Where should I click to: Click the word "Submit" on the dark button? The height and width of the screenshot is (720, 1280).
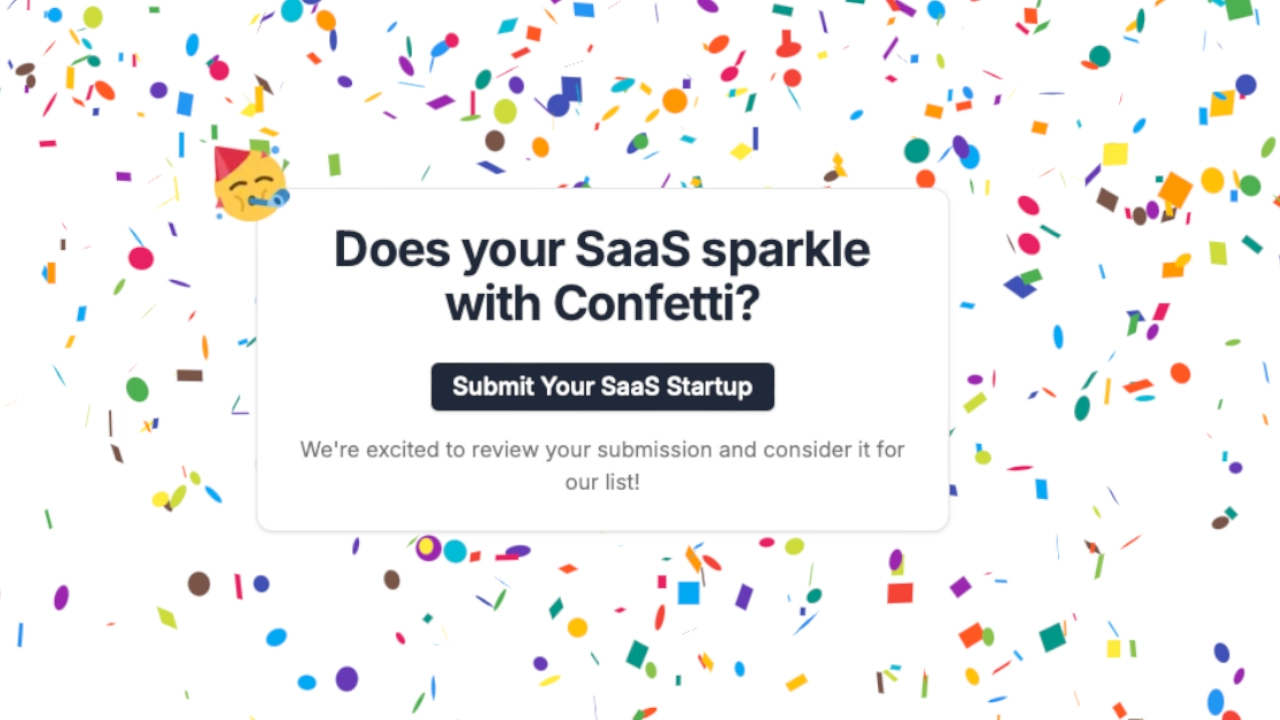(493, 387)
